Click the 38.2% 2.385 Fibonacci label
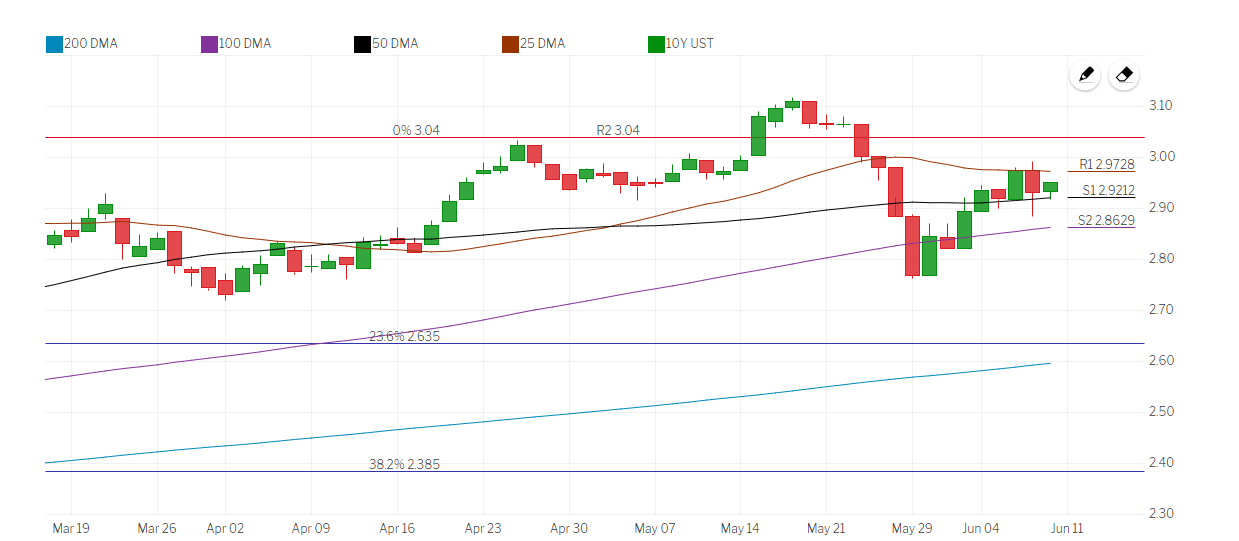1239x541 pixels. click(404, 464)
